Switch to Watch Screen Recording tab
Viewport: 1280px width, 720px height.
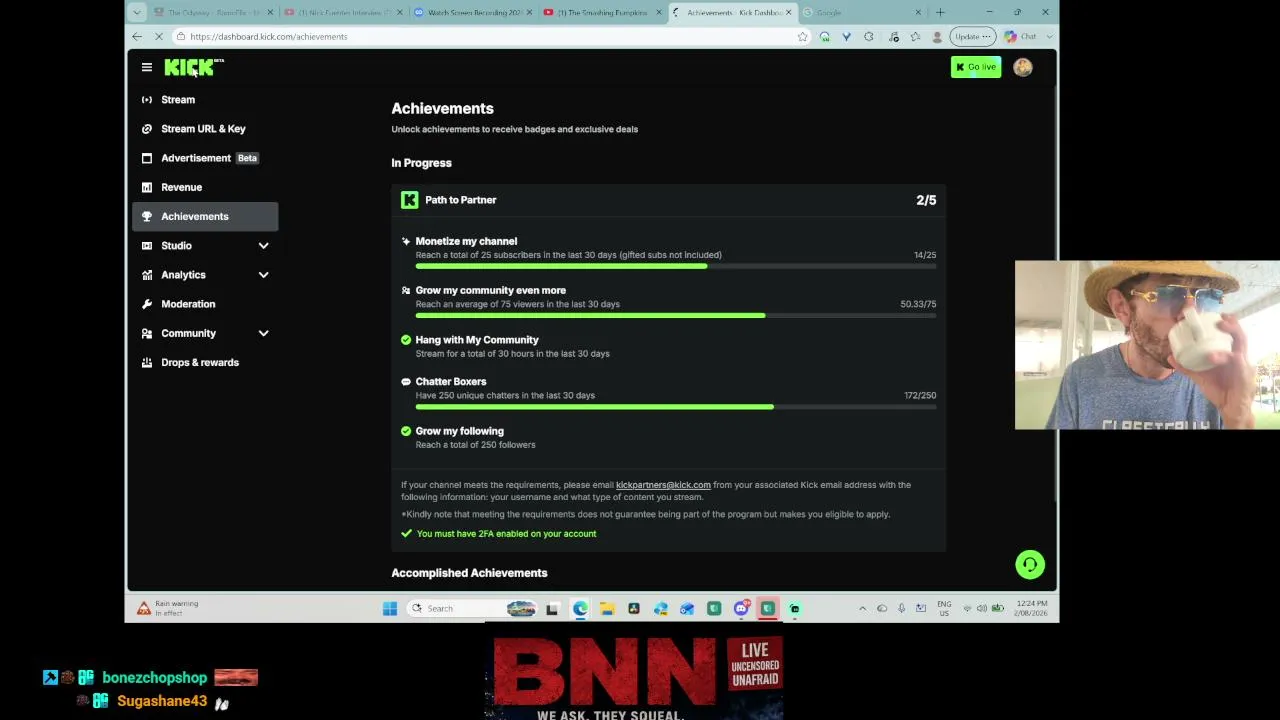[473, 12]
